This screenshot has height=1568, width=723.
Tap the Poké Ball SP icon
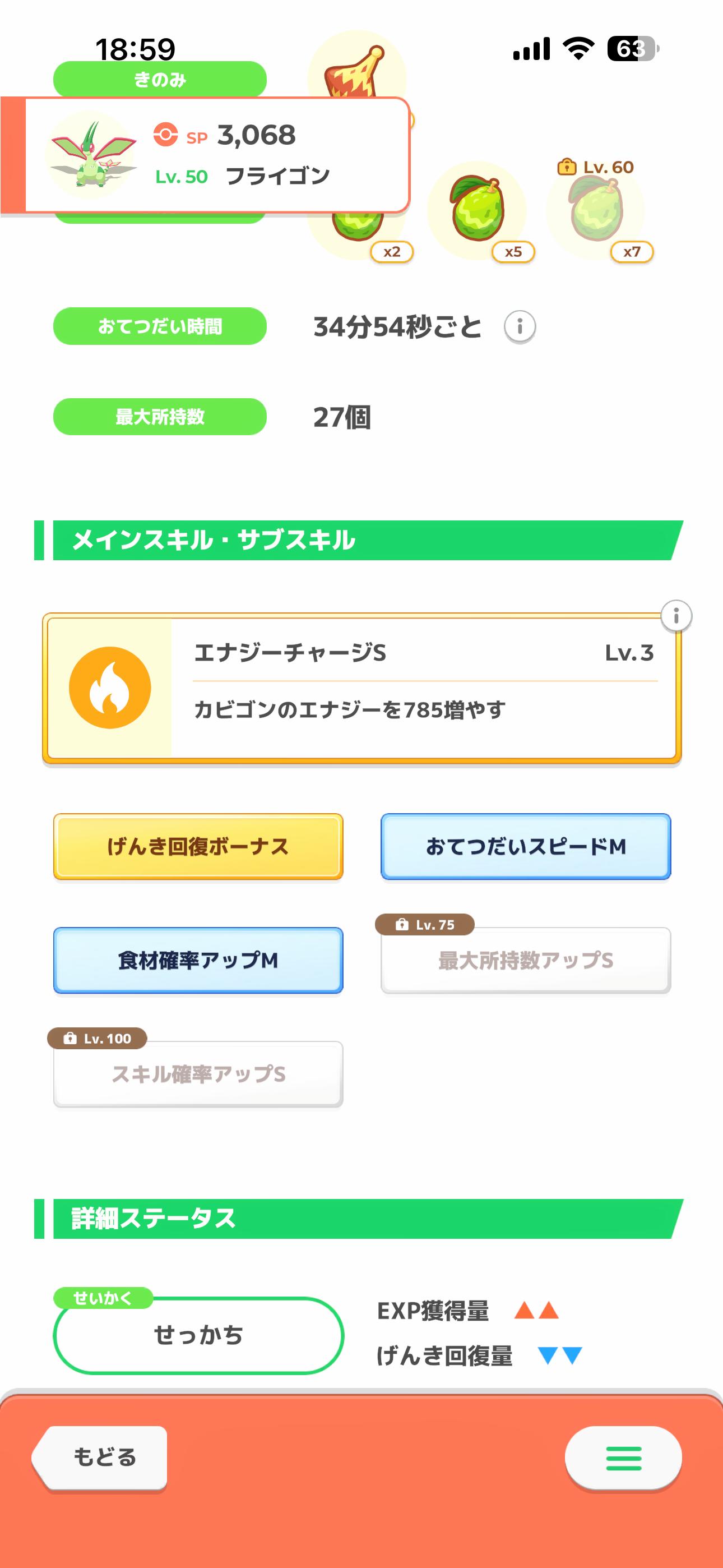tap(165, 135)
